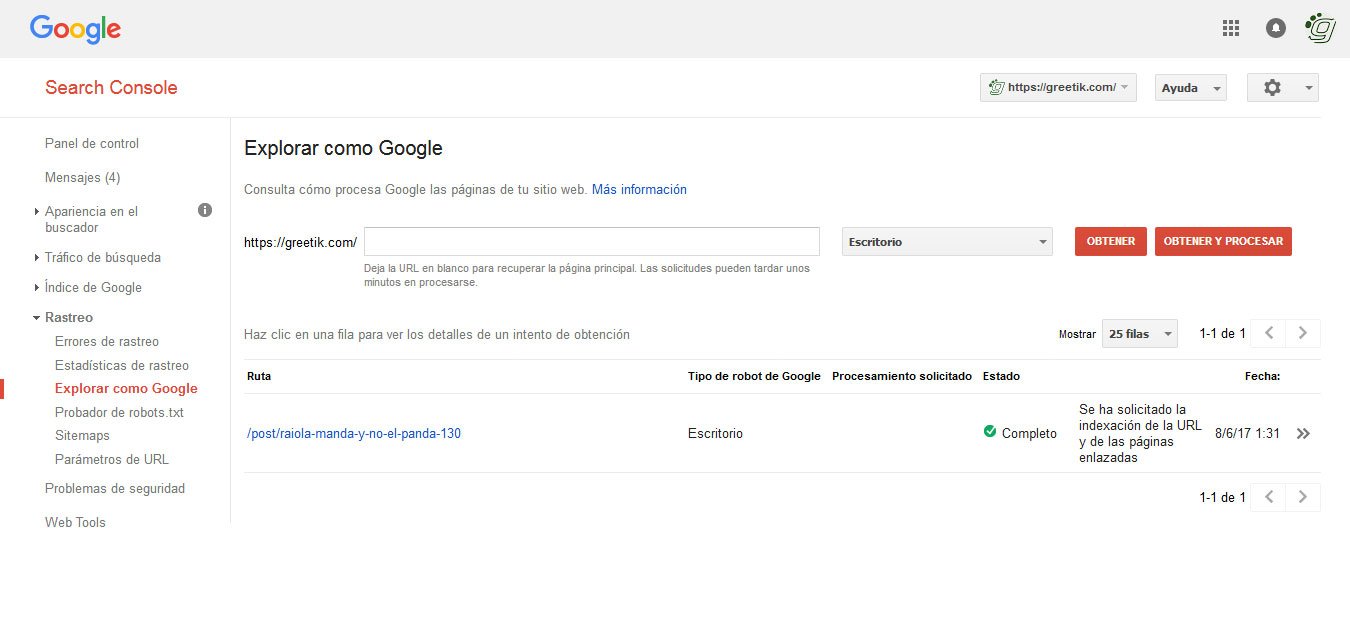Click the Explorar como Google page heading
Image resolution: width=1350 pixels, height=629 pixels.
[343, 148]
